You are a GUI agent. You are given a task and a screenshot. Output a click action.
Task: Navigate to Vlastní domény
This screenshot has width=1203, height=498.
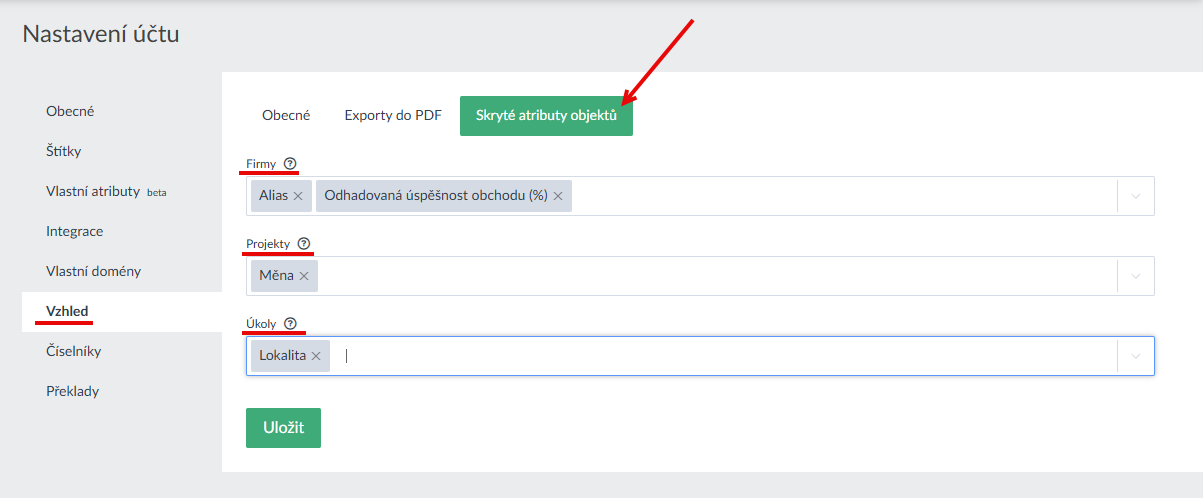[x=93, y=271]
